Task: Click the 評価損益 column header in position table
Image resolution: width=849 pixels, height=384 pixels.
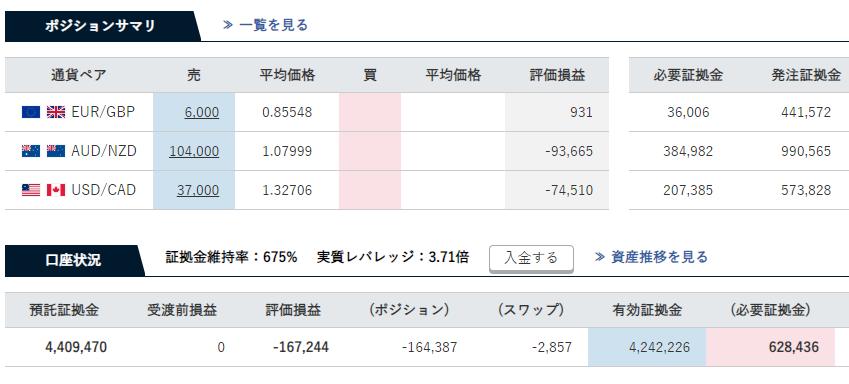Action: 557,75
